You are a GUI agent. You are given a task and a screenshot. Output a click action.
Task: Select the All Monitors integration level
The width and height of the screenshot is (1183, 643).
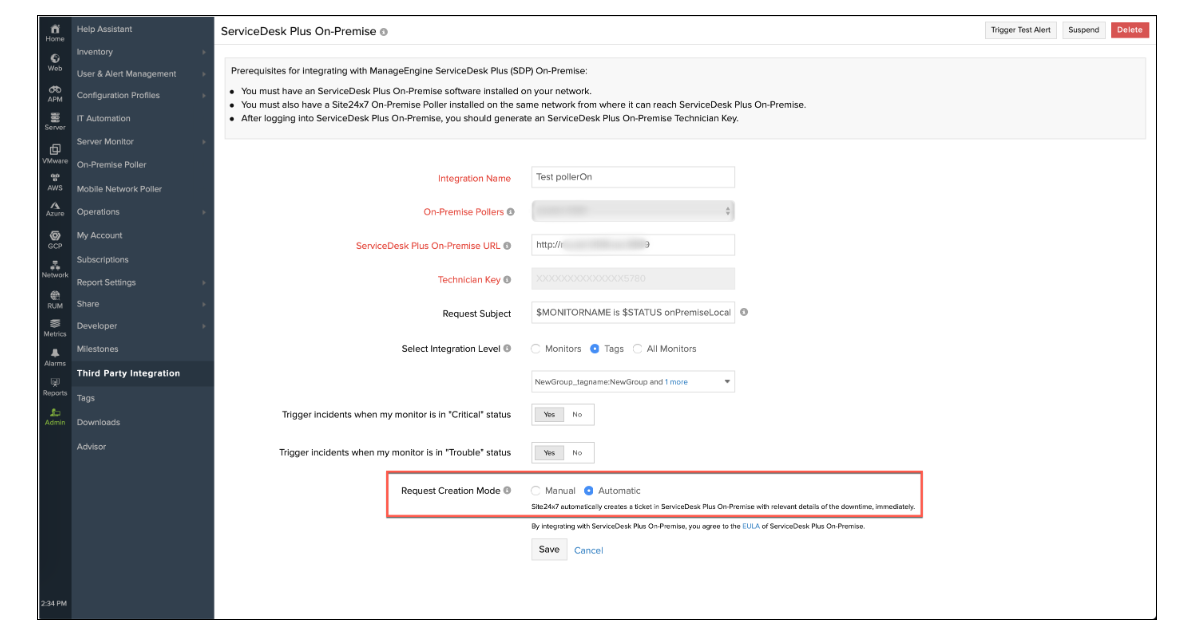638,349
